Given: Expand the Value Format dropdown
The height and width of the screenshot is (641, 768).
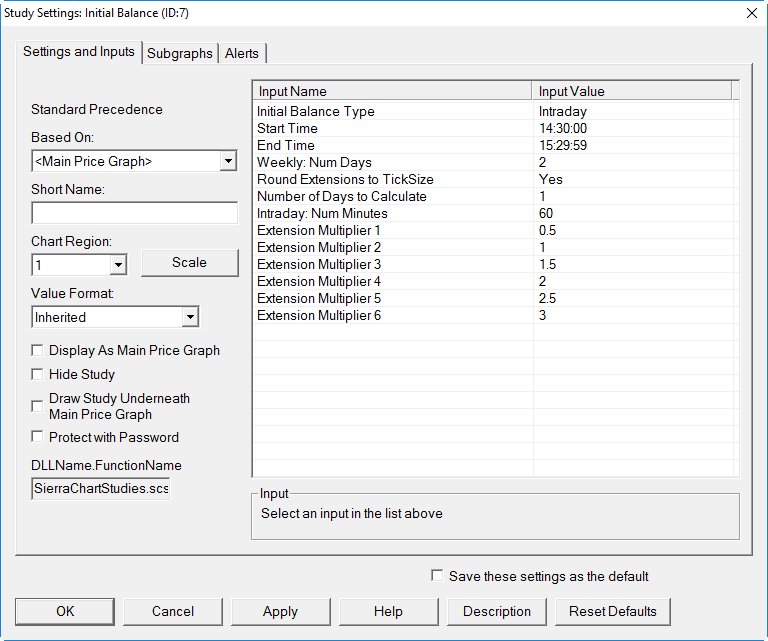Looking at the screenshot, I should (190, 317).
